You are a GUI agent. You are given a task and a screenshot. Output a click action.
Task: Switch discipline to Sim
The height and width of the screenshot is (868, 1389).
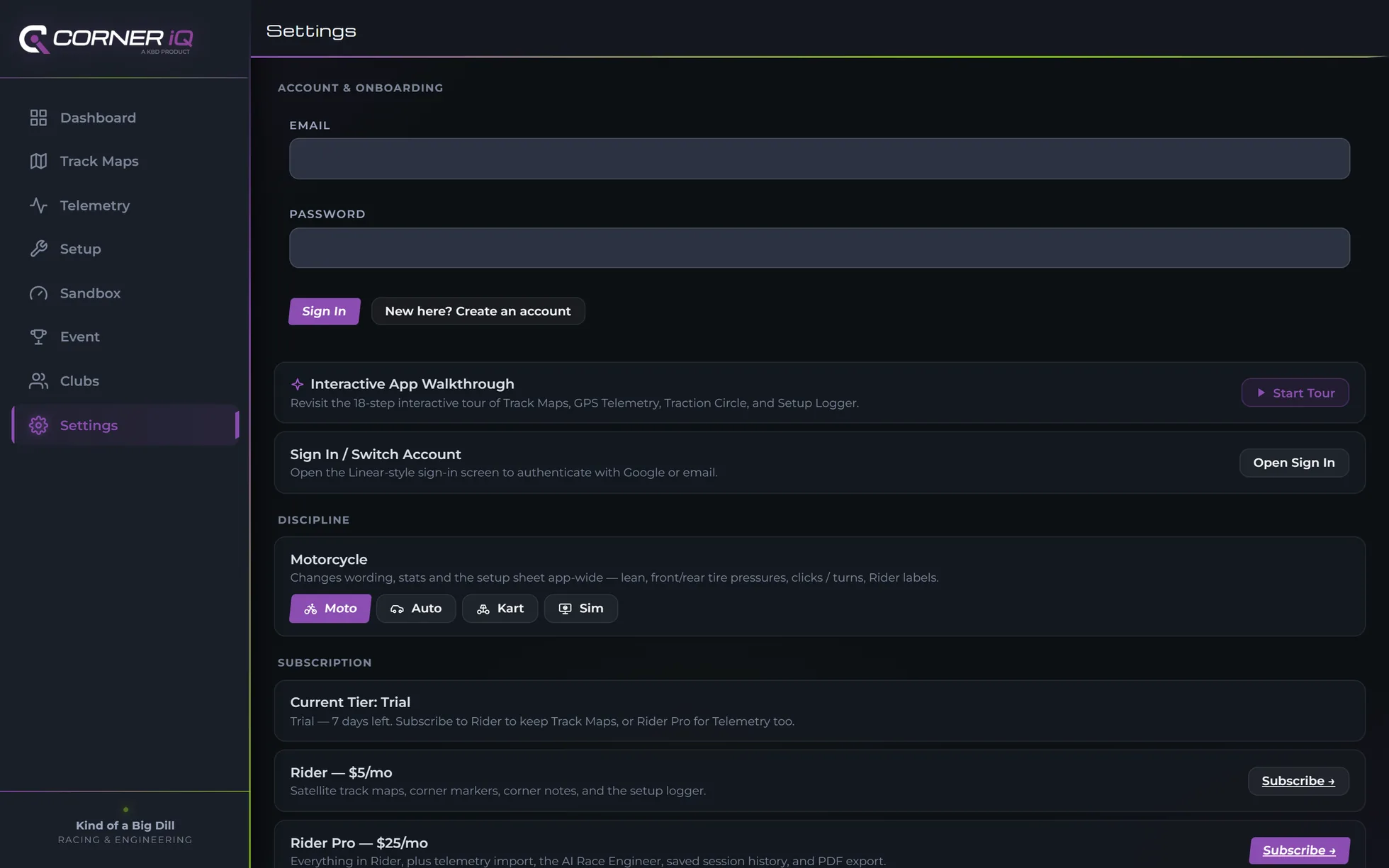pos(581,609)
